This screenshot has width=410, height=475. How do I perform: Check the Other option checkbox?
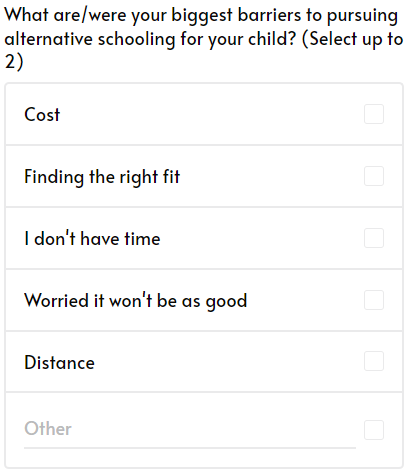[x=374, y=430]
